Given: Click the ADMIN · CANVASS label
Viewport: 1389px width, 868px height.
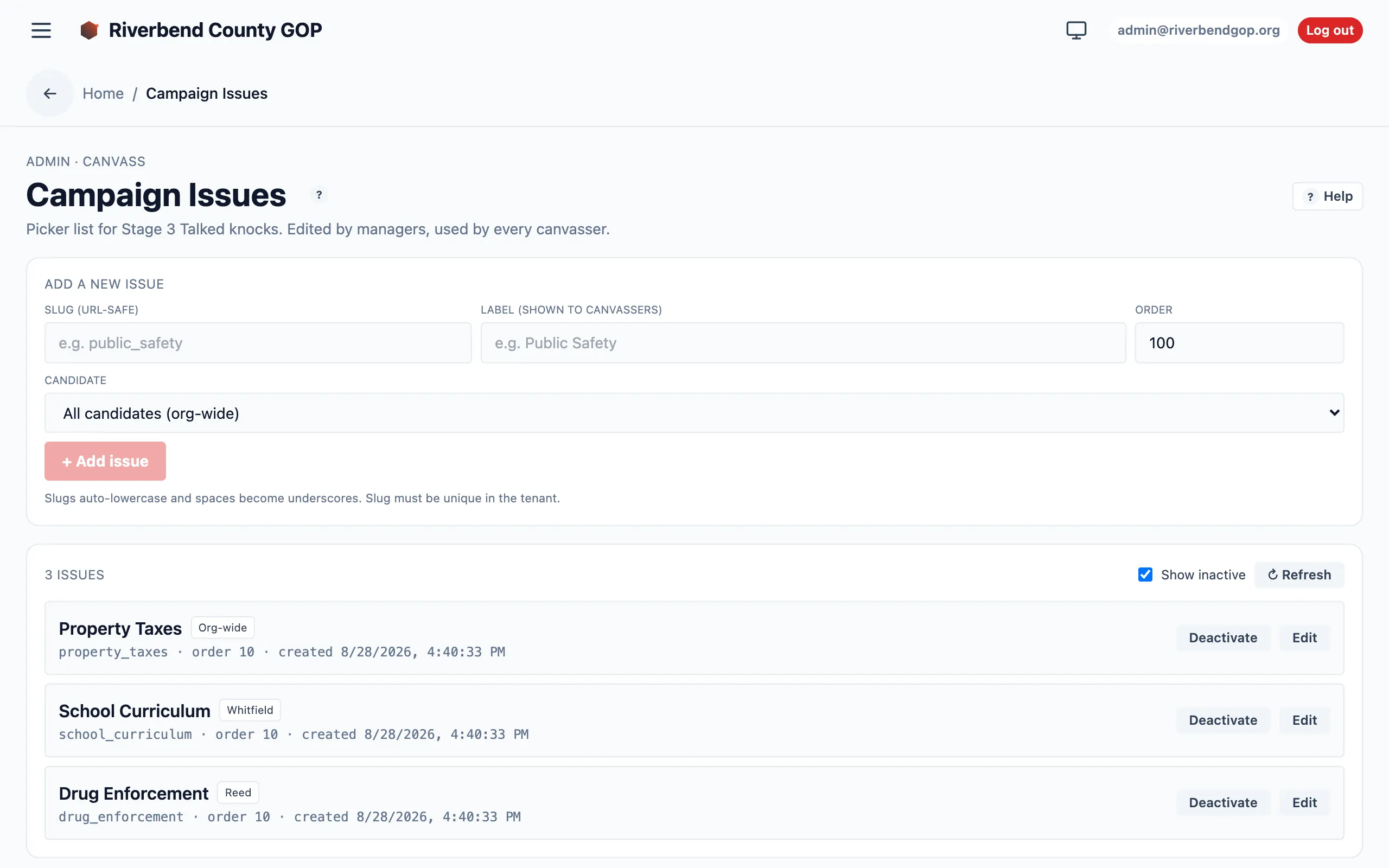Looking at the screenshot, I should pyautogui.click(x=86, y=161).
